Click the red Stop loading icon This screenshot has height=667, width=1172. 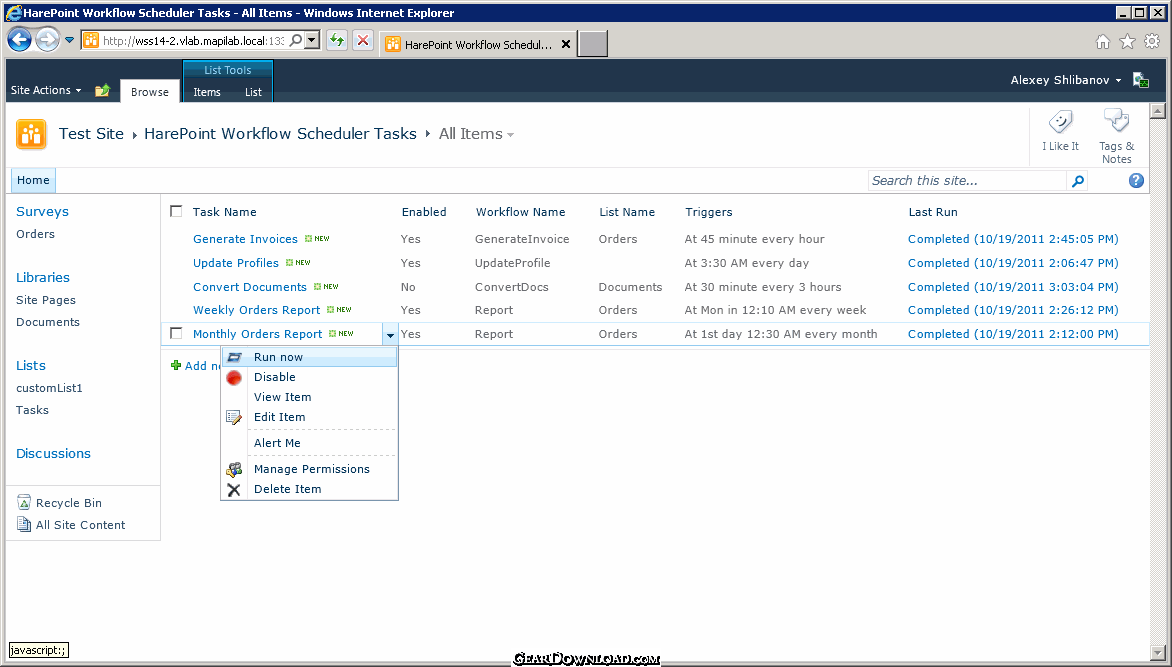(363, 40)
